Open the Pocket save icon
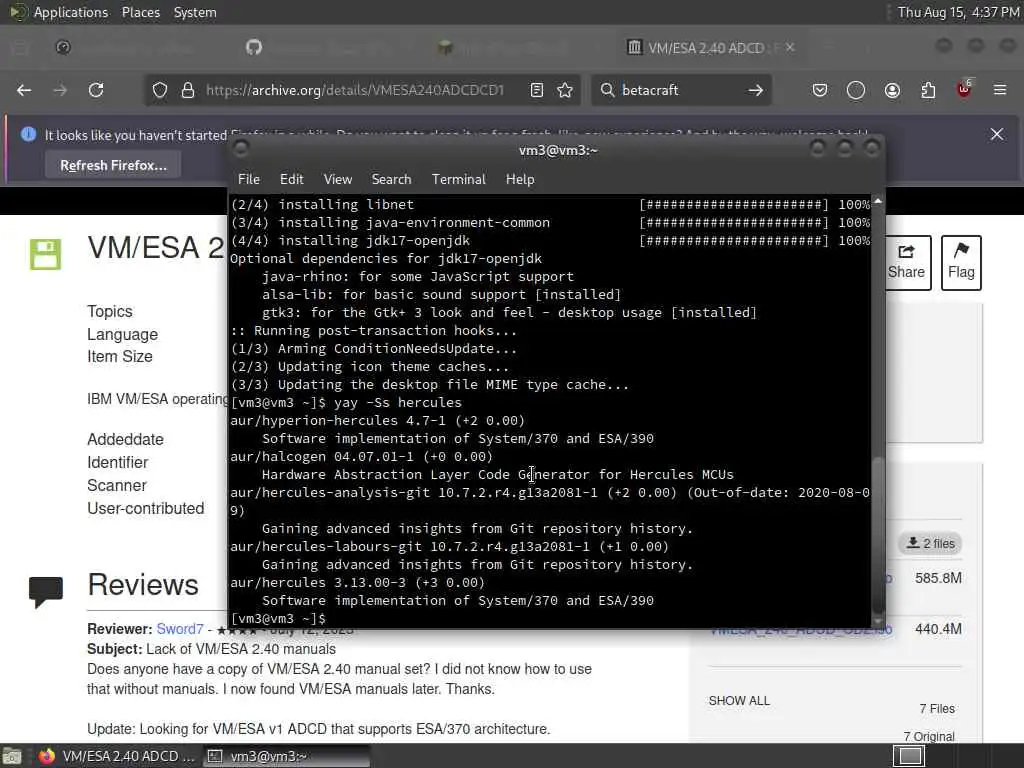This screenshot has width=1024, height=768. click(820, 90)
